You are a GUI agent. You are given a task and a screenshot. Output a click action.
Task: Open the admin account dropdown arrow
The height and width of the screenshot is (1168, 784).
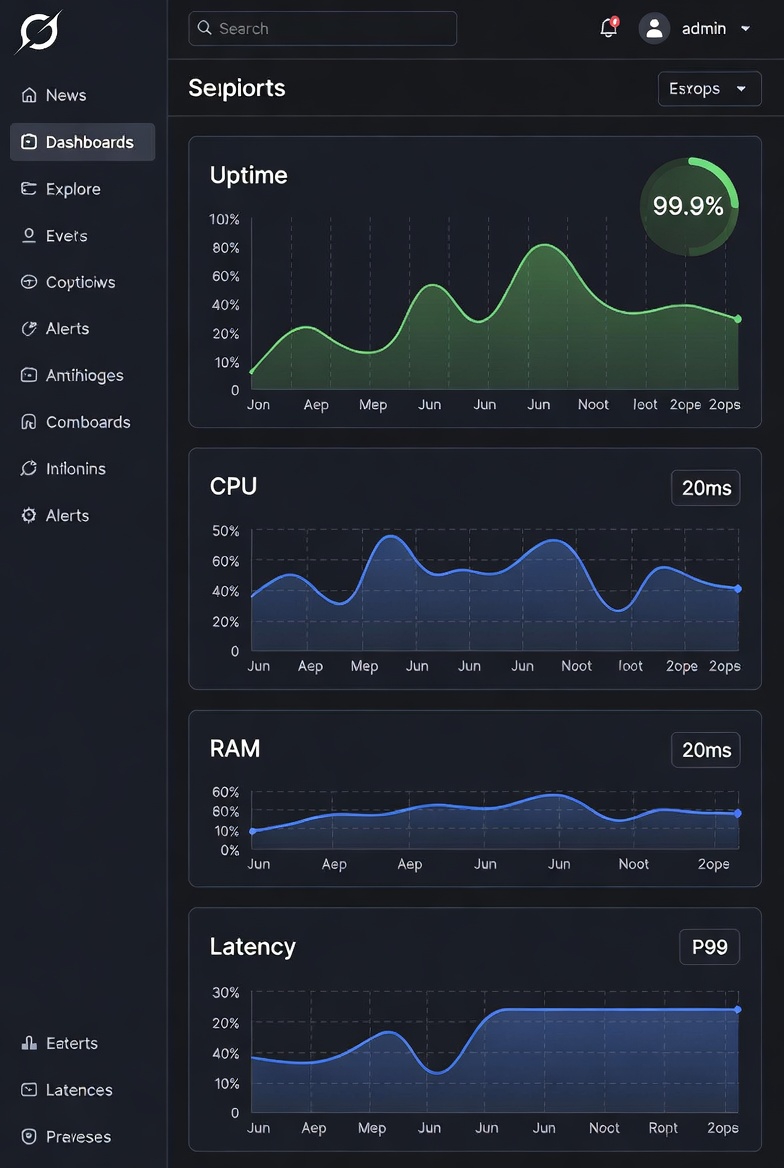point(745,29)
